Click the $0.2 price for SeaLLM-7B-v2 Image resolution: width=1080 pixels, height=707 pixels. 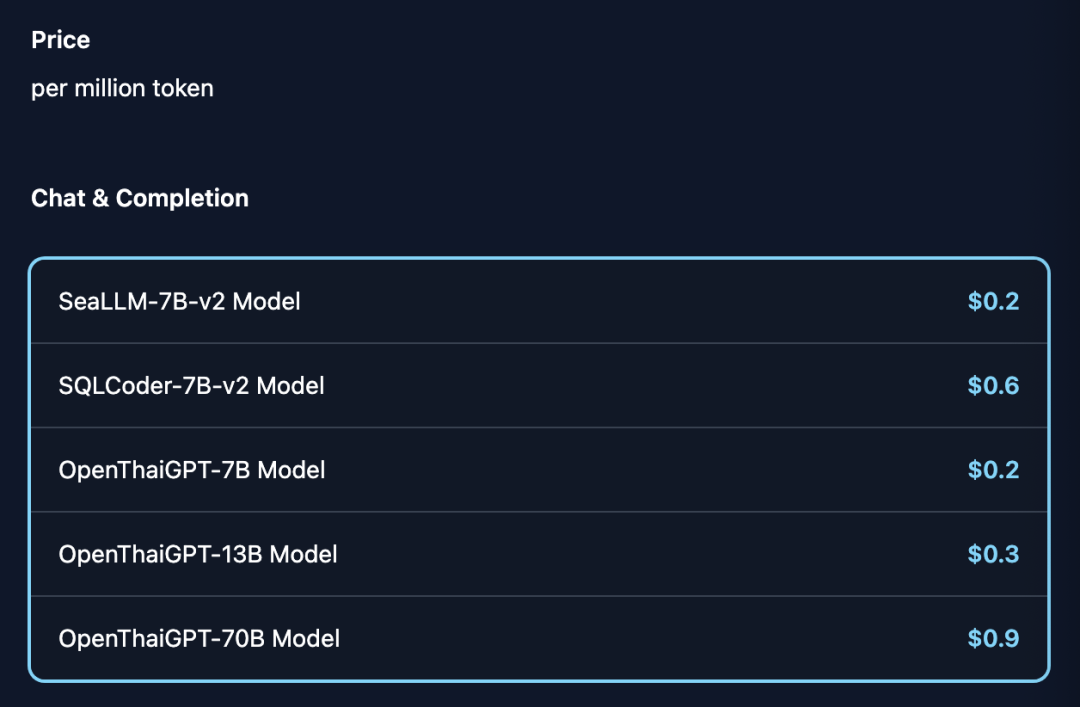click(993, 301)
